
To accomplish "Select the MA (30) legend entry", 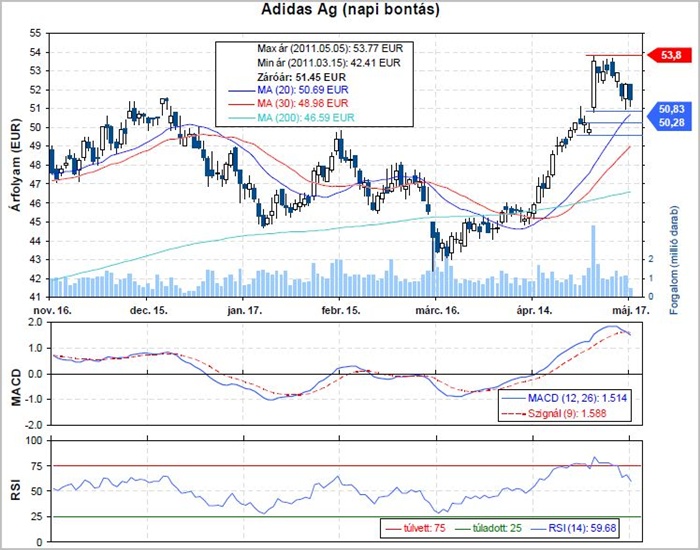I will pyautogui.click(x=288, y=104).
